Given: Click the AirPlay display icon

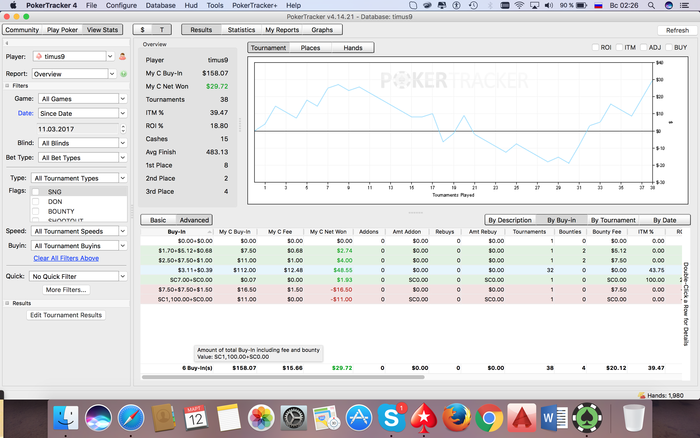Looking at the screenshot, I should (x=534, y=5).
